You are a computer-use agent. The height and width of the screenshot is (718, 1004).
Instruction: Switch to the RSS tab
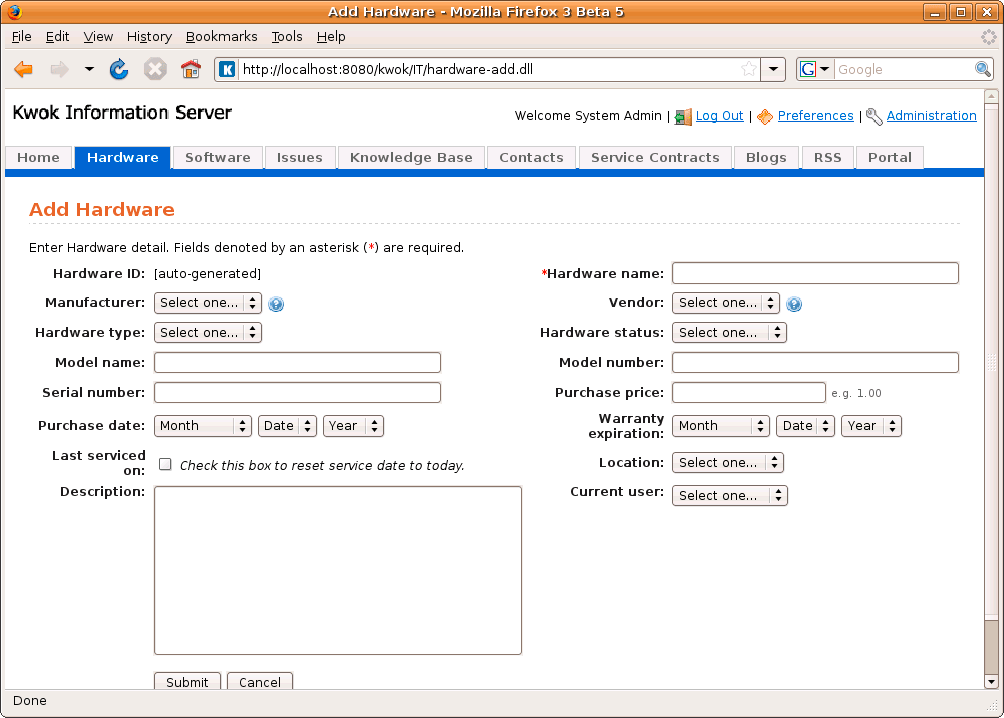tap(827, 158)
